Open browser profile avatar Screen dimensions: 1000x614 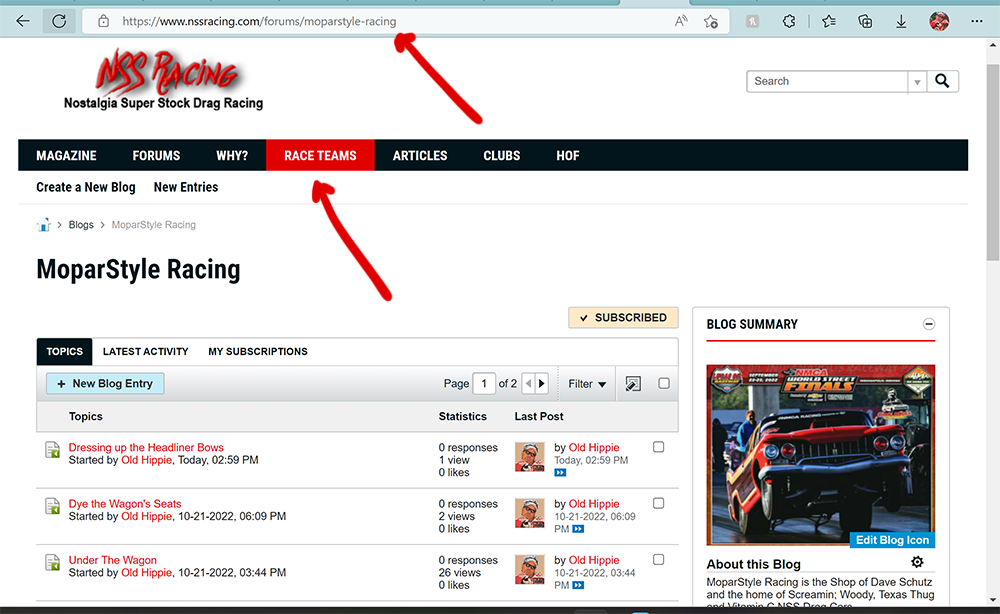coord(939,21)
